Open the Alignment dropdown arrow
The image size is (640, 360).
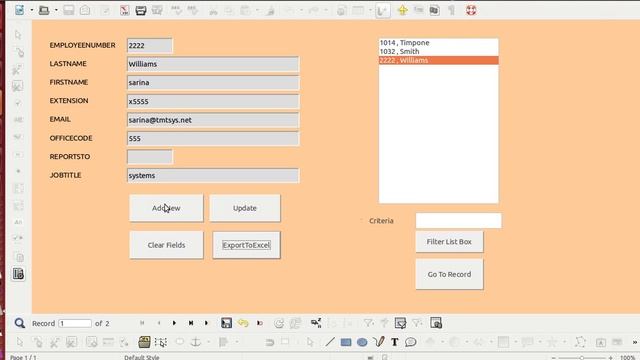(x=237, y=342)
